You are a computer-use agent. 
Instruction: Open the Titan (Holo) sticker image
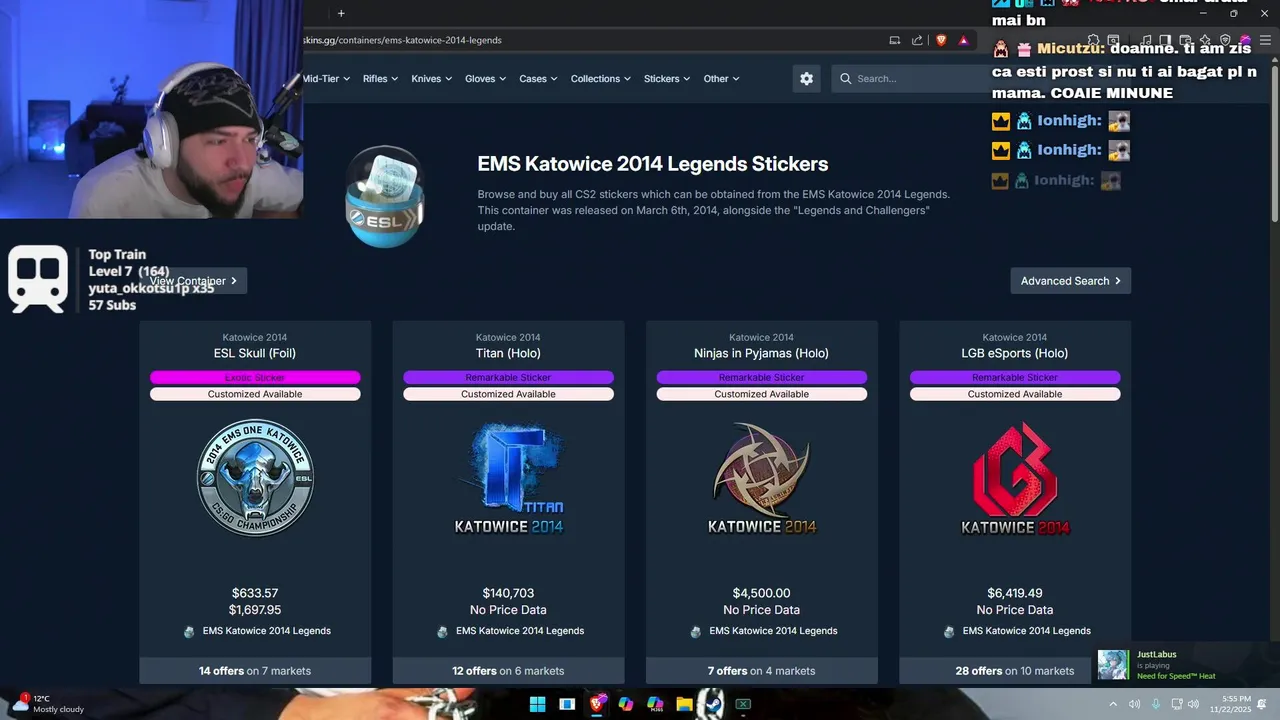[509, 478]
